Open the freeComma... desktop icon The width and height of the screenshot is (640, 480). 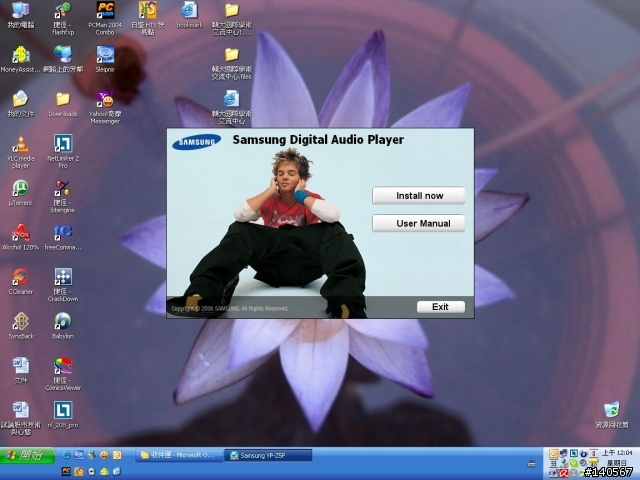pos(63,237)
